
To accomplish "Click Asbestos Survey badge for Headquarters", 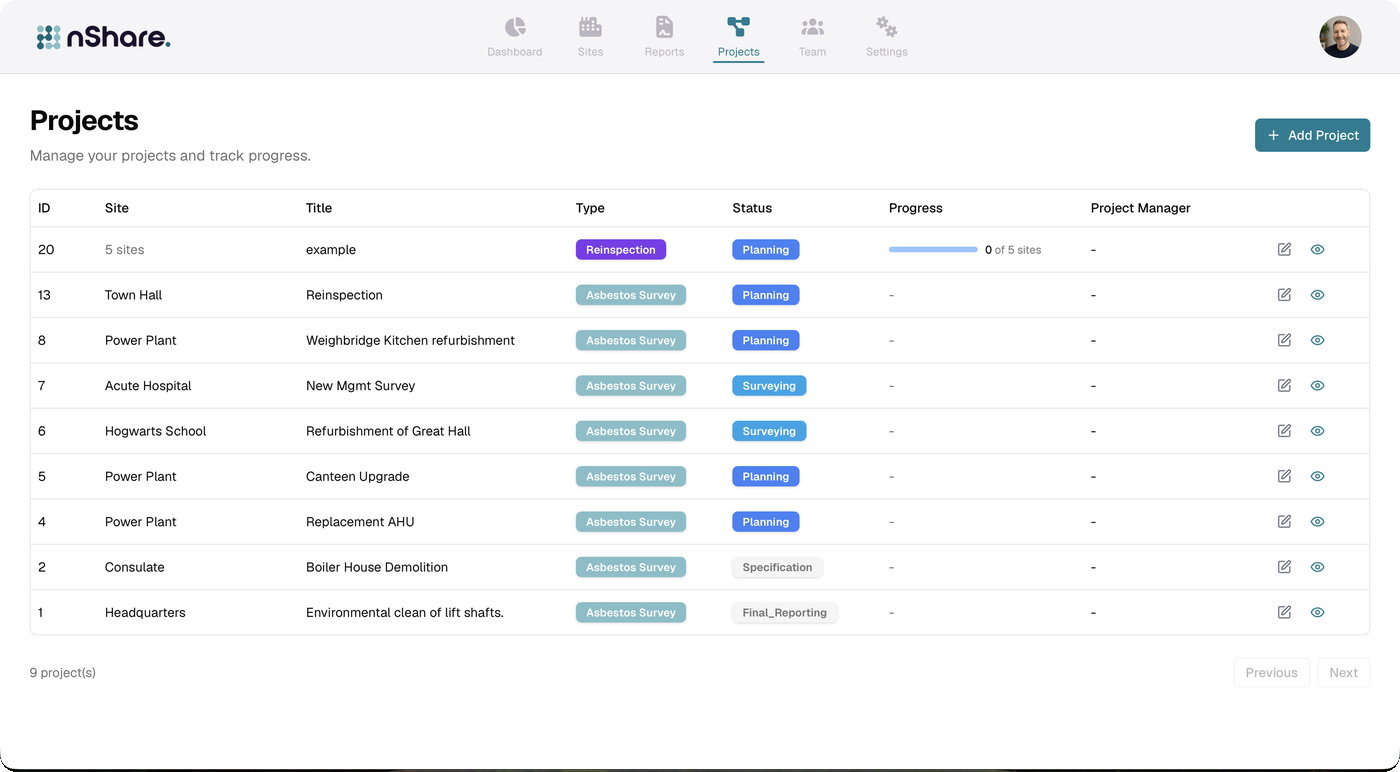I will (x=630, y=612).
